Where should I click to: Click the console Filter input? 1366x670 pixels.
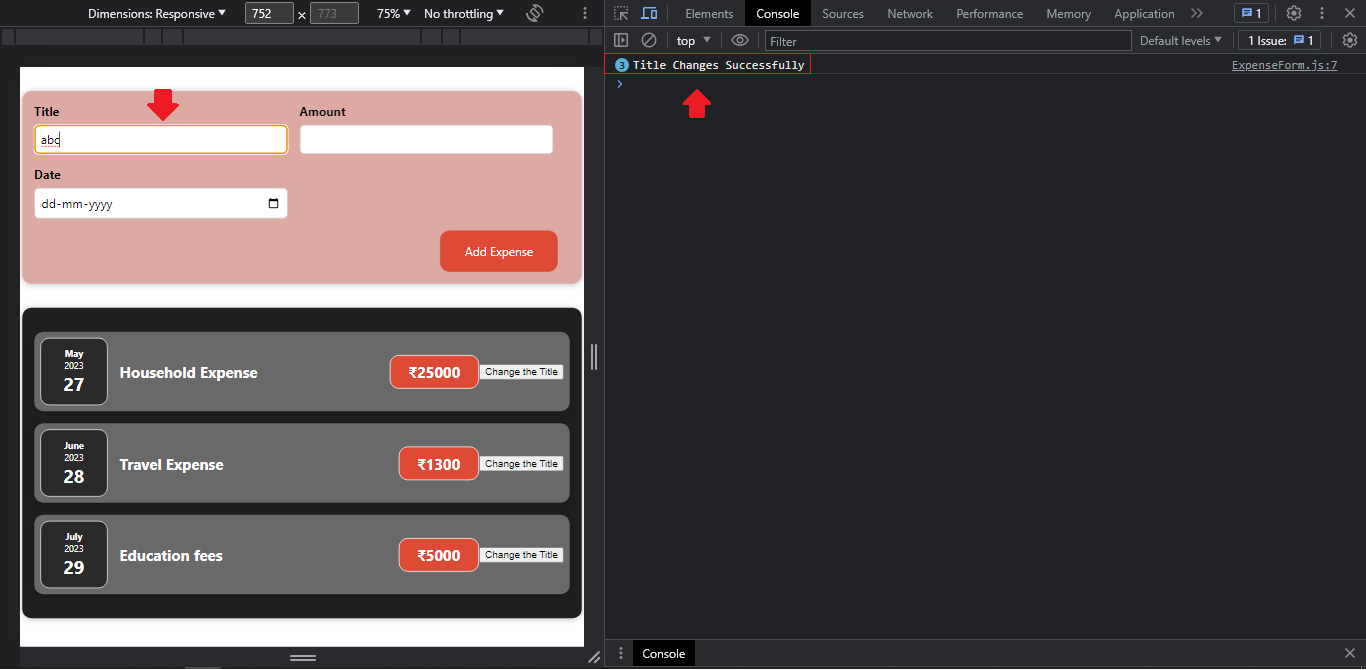[x=948, y=41]
